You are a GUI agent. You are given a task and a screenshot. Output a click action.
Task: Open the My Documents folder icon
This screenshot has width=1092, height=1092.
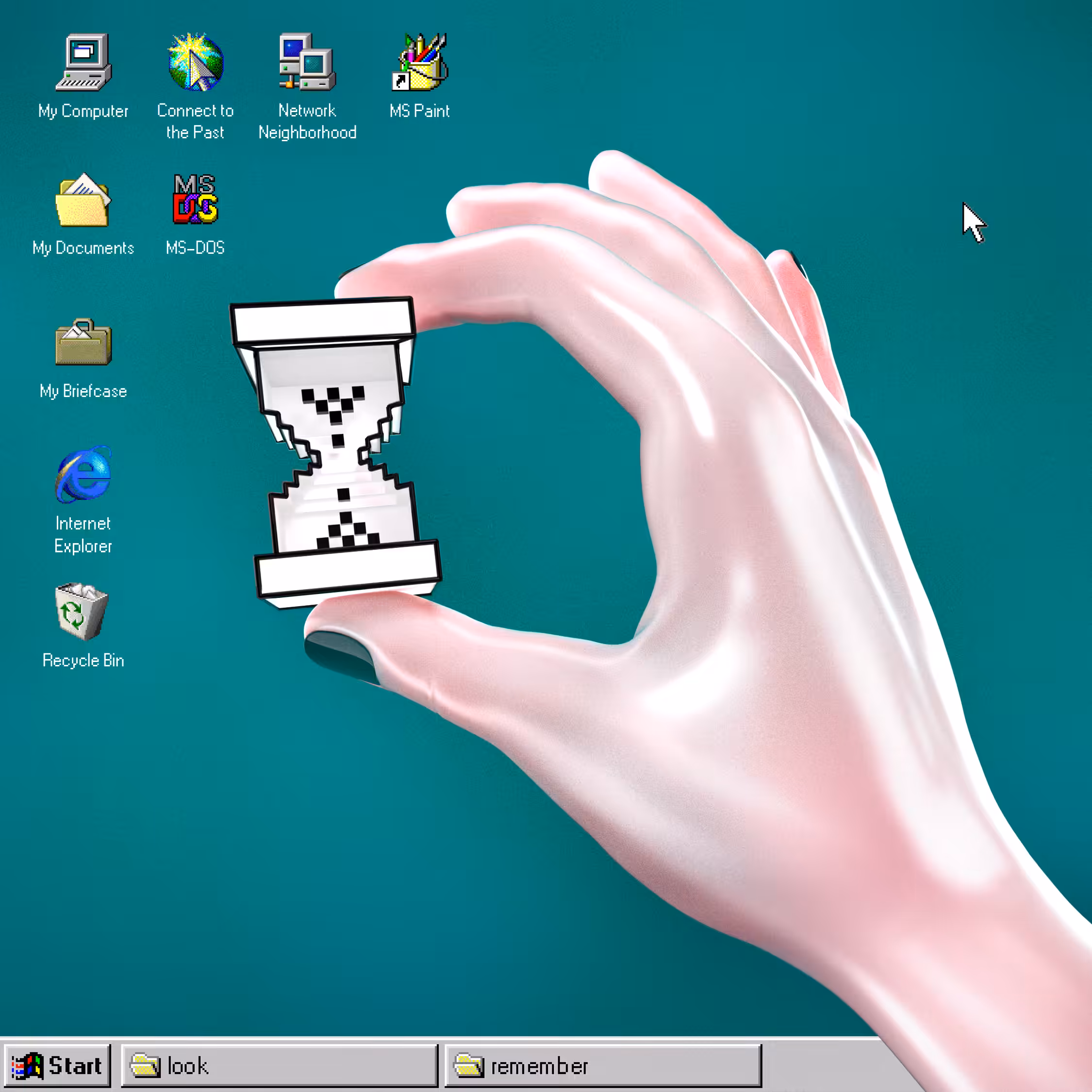[83, 200]
